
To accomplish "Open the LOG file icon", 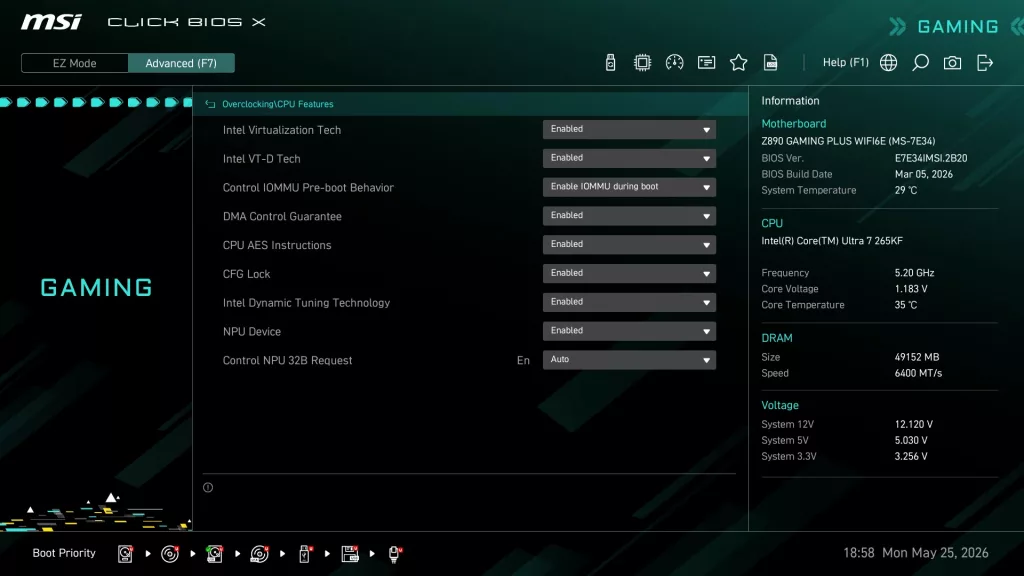I will pyautogui.click(x=770, y=63).
